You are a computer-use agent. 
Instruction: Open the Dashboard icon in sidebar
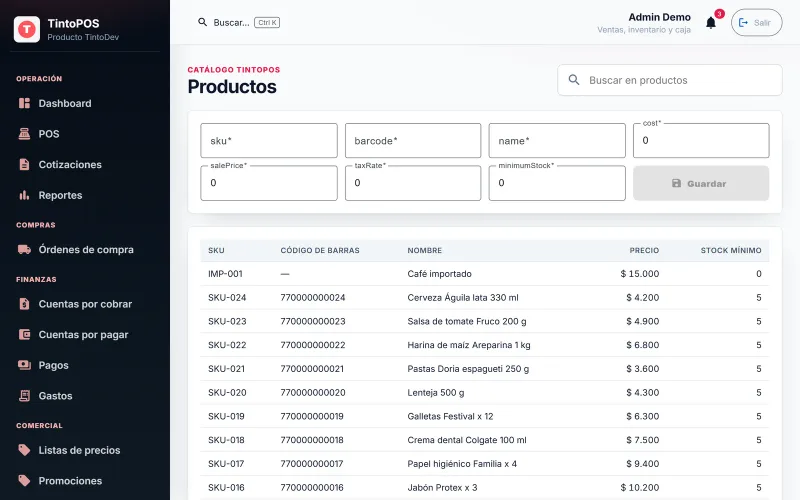[24, 103]
